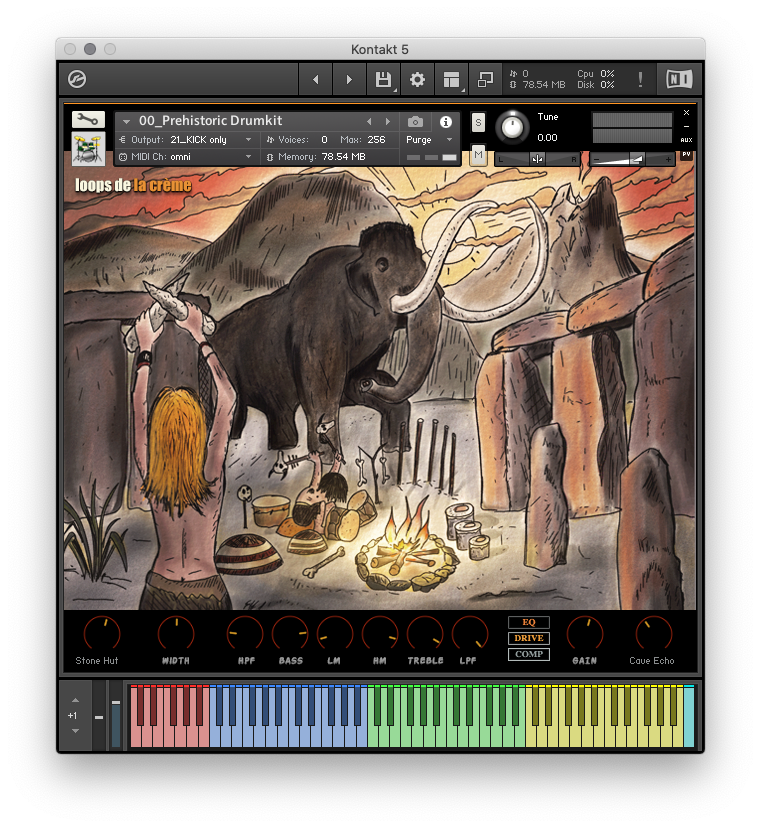Click the Voices count 0
Viewport: 761px width, 828px height.
324,139
